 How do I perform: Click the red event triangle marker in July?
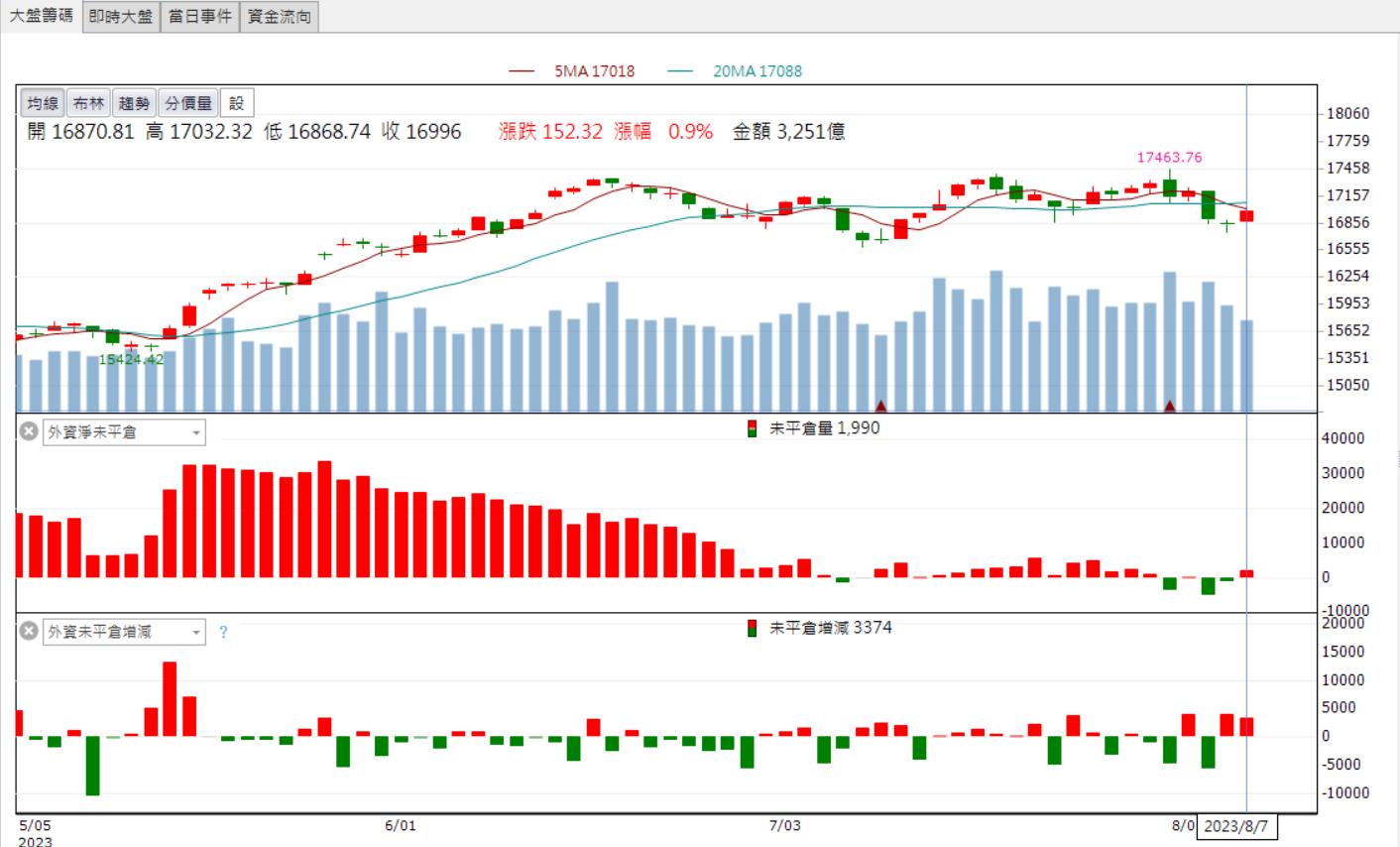click(x=880, y=406)
